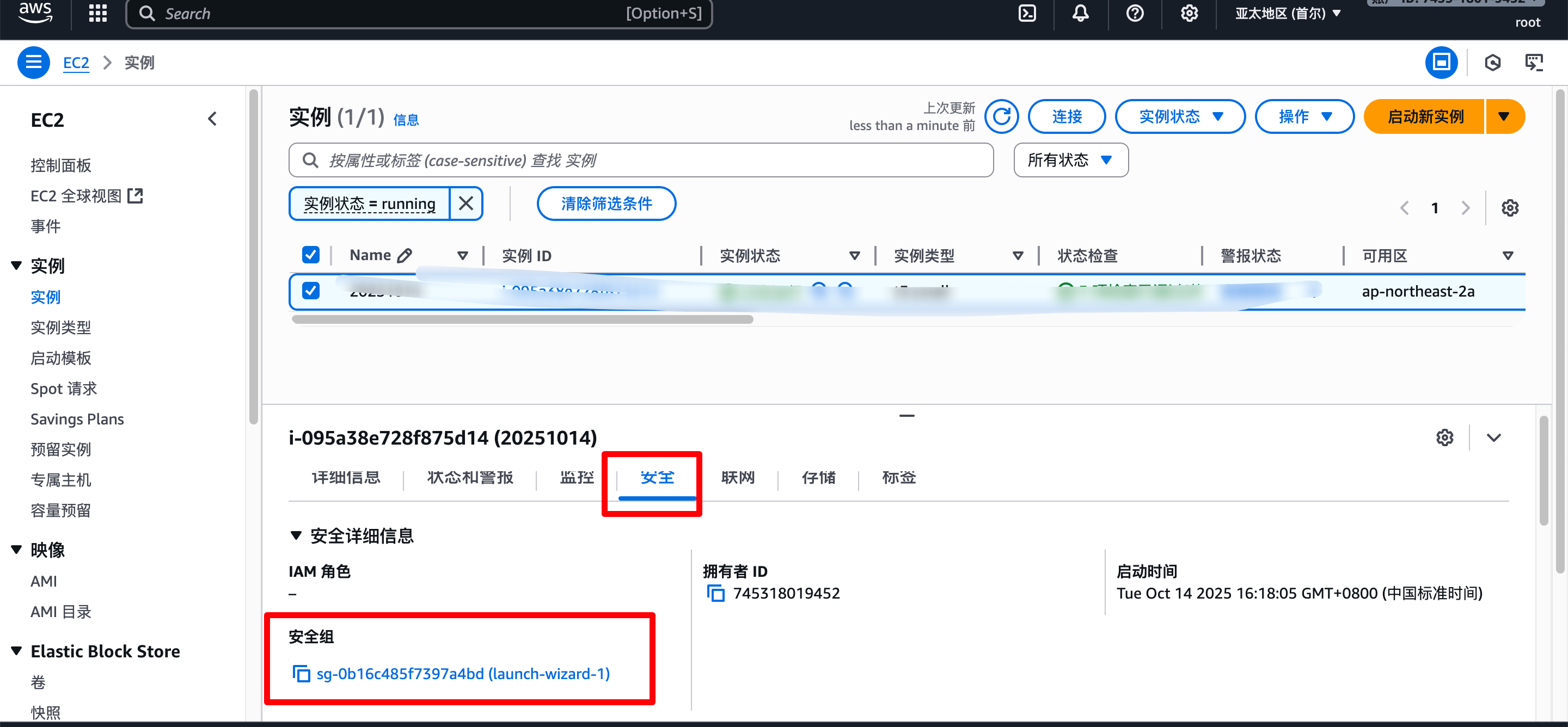Copy the security group ID

pos(301,674)
